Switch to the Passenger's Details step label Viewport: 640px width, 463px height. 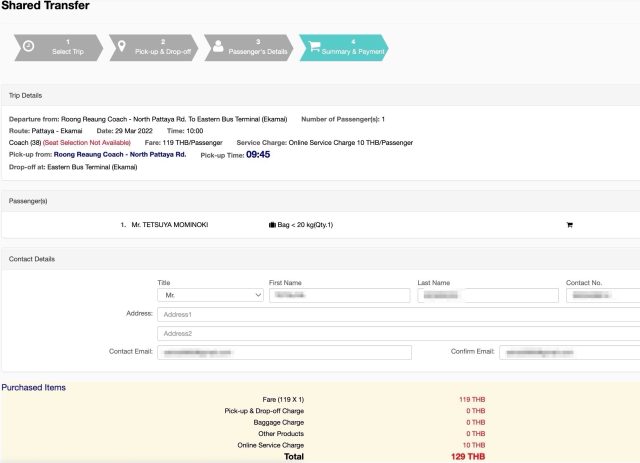pos(258,51)
